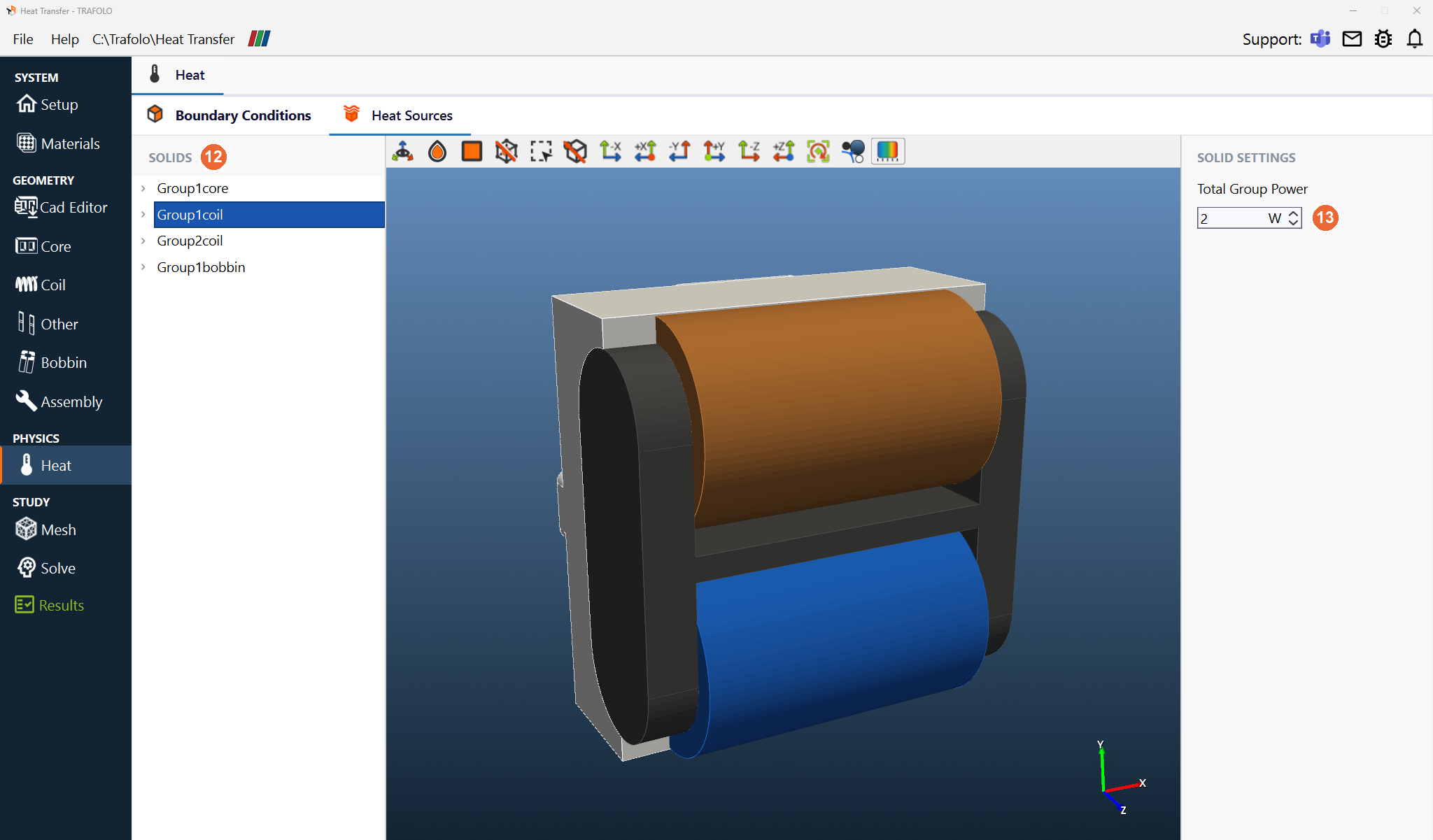Set view to +Z direction
1433x840 pixels.
[x=784, y=151]
